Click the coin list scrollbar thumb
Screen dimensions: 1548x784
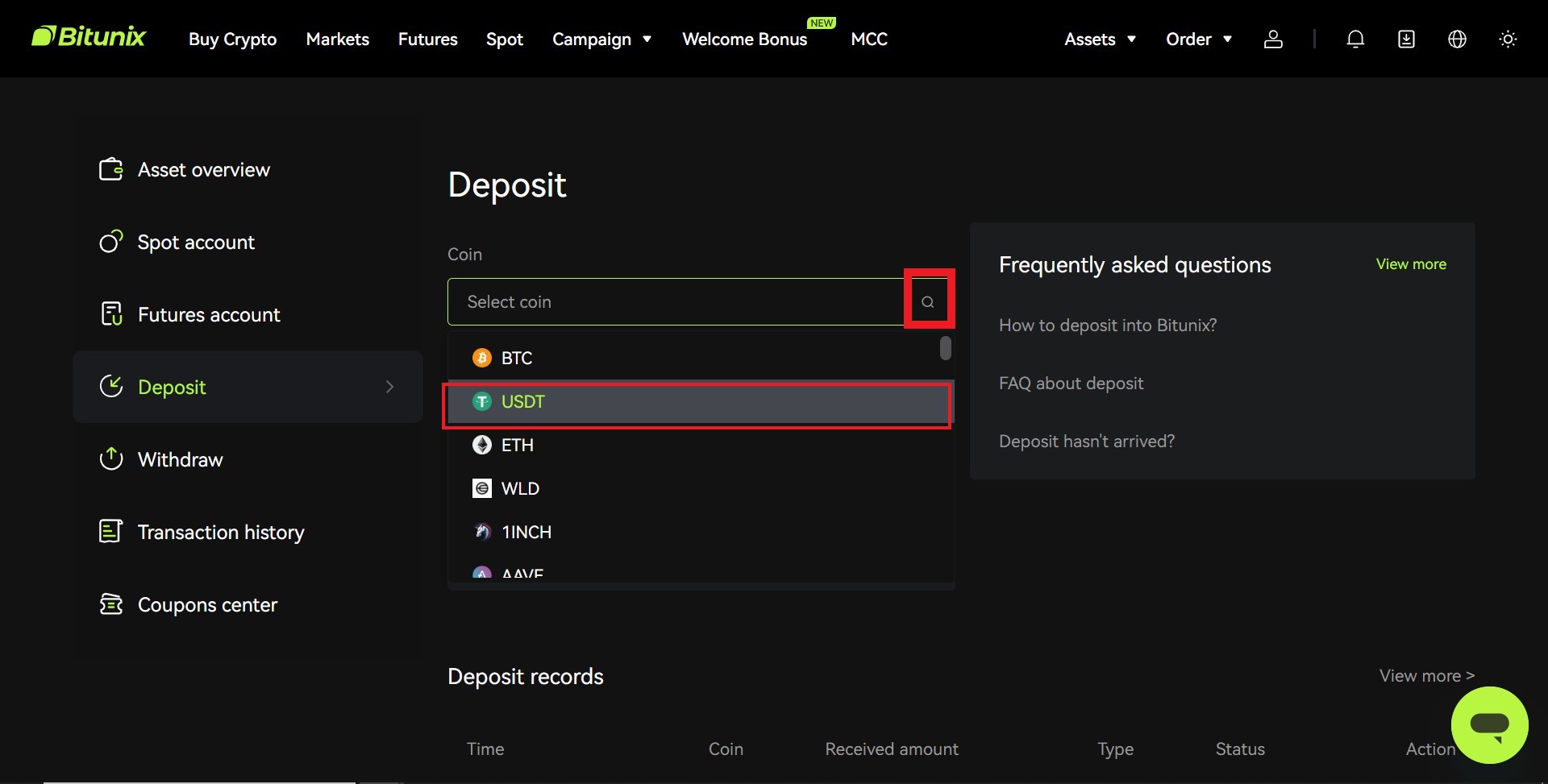point(946,348)
